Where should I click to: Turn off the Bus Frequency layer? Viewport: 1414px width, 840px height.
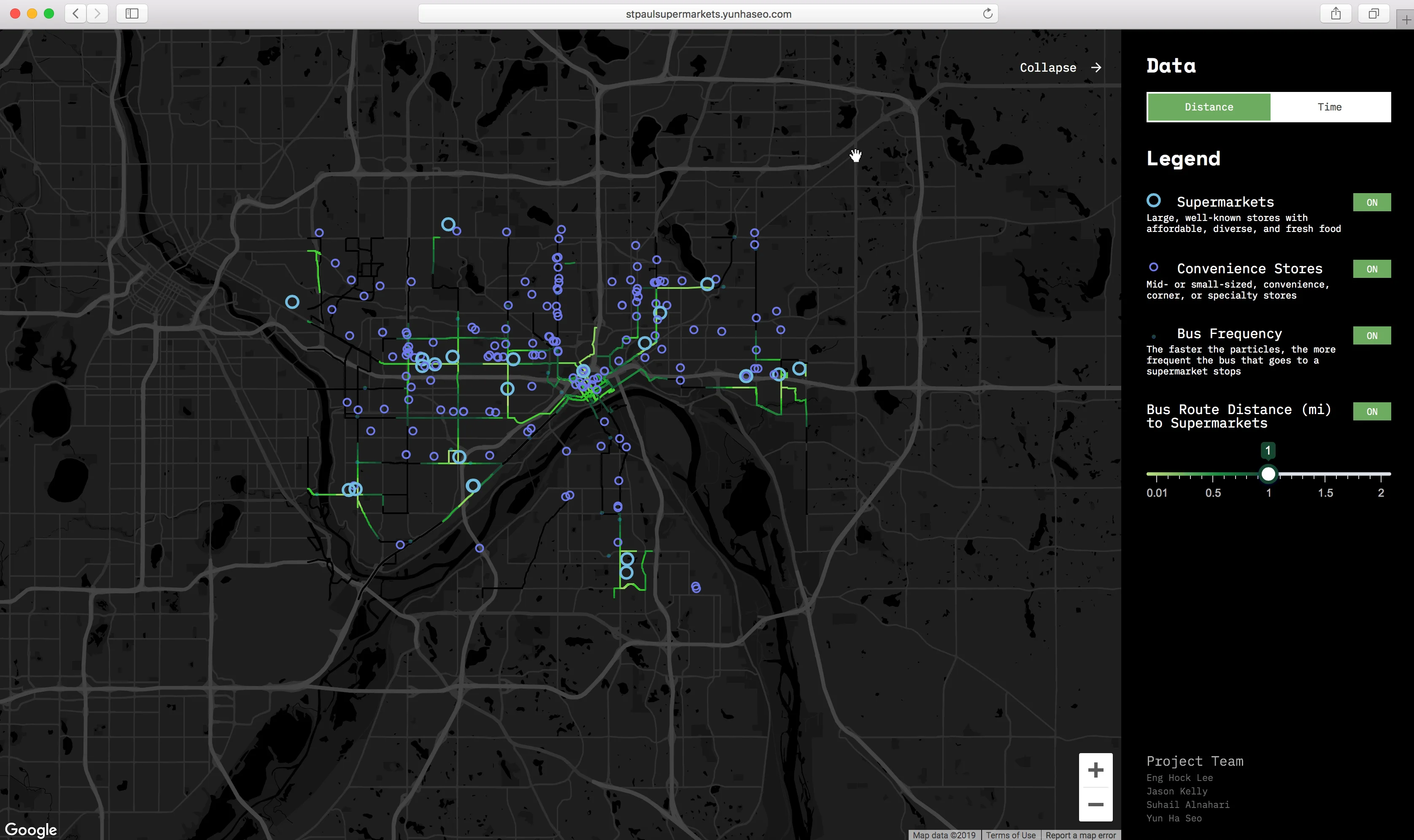[x=1371, y=336]
